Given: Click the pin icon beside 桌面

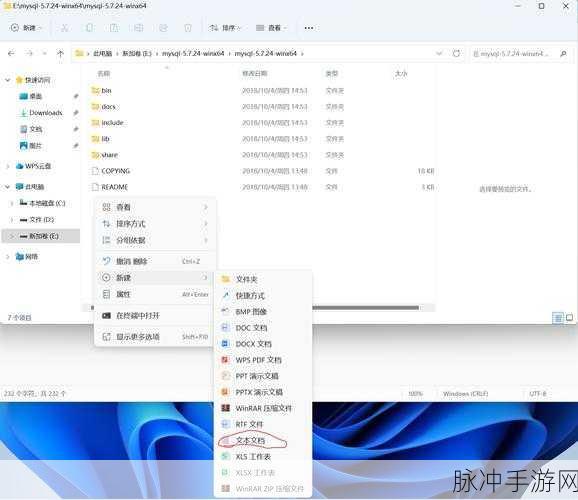Looking at the screenshot, I should (x=76, y=96).
